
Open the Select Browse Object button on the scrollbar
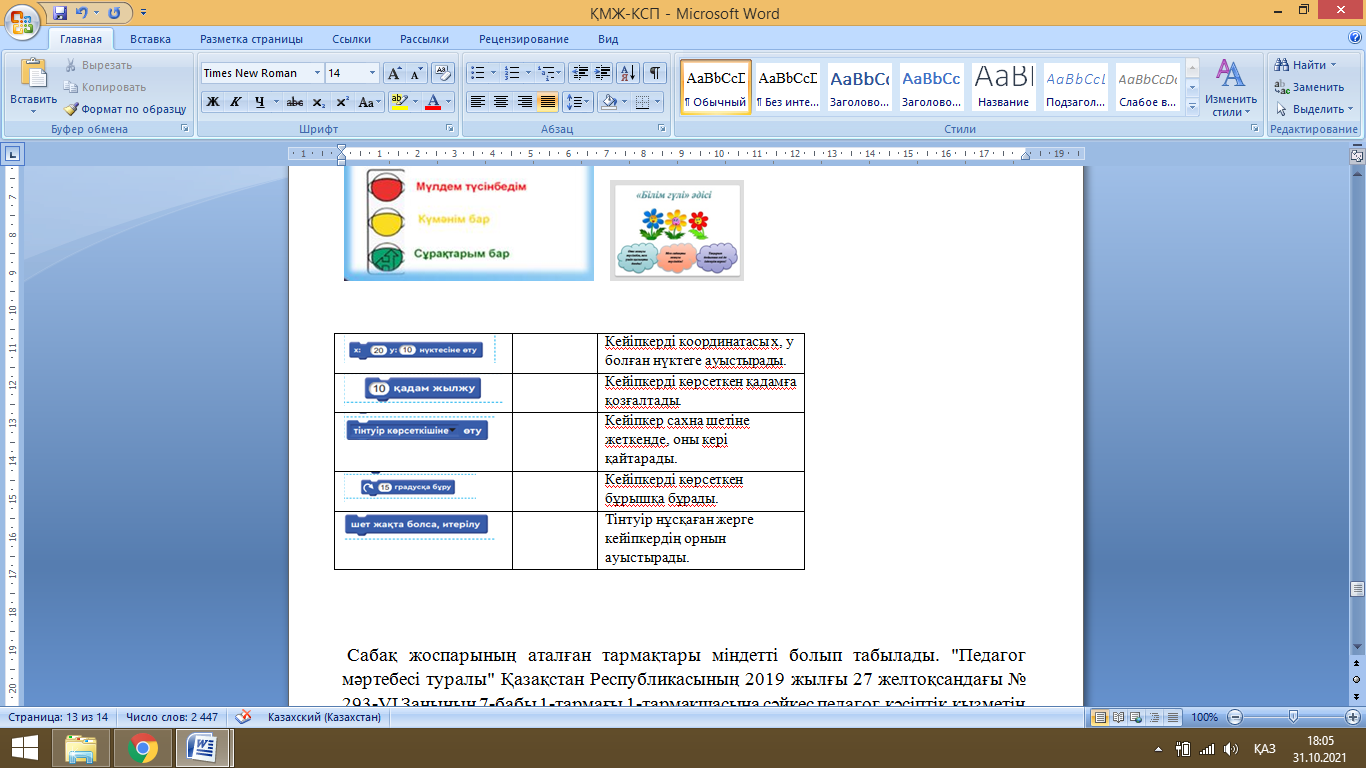[1357, 680]
